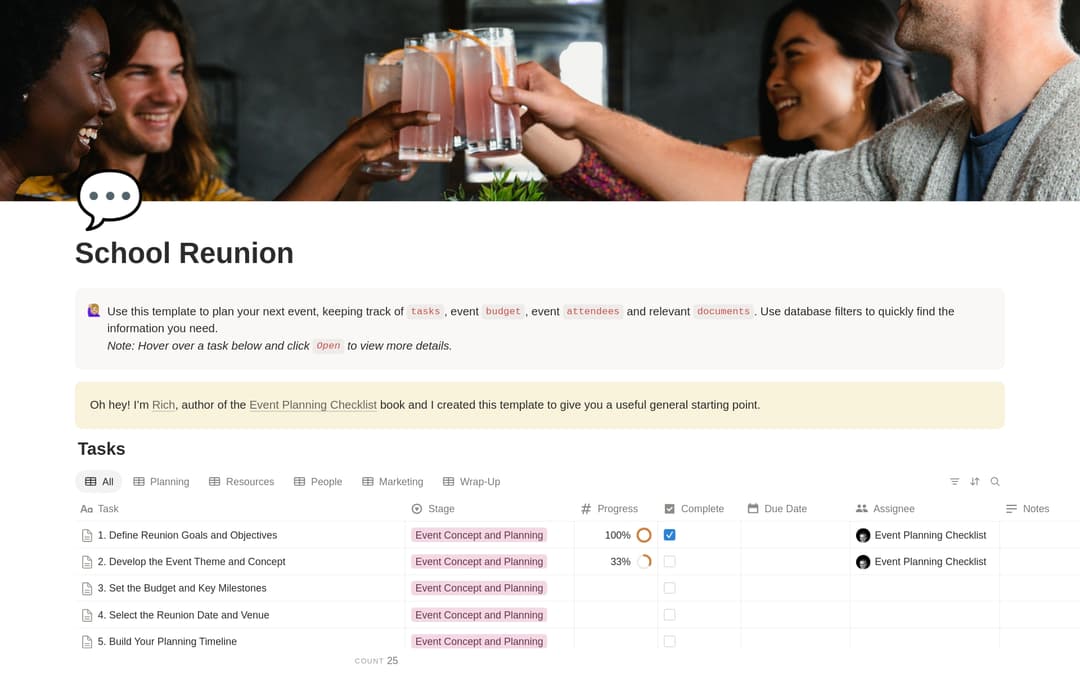Open task 2 Develop the Event Theme
The image size is (1080, 674).
[x=191, y=562]
